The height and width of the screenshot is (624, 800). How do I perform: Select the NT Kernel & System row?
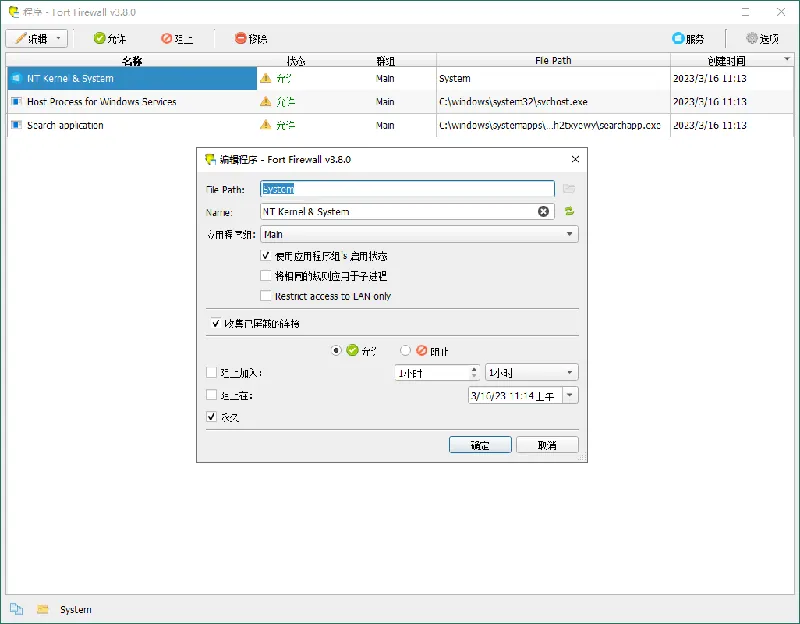[x=400, y=78]
